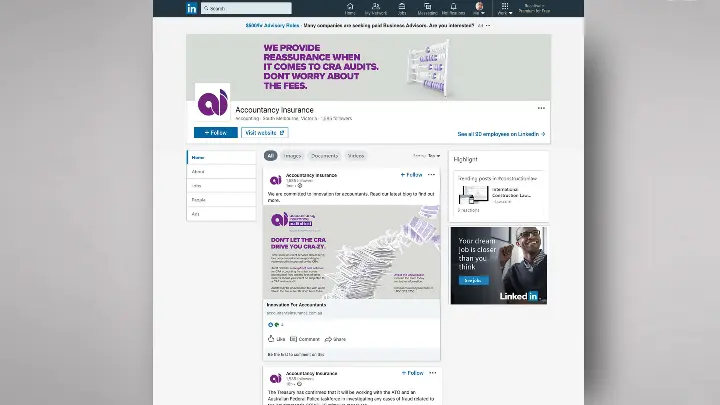
Task: Click the Advisory Roles ad link
Action: pos(272,26)
